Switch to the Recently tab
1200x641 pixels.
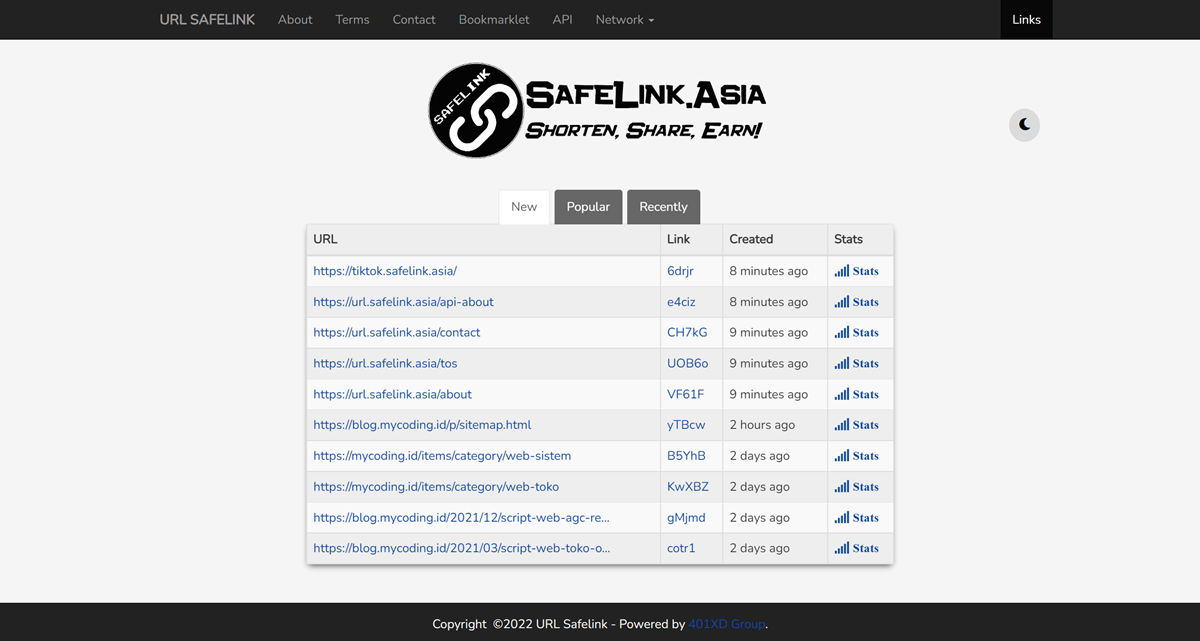coord(663,206)
